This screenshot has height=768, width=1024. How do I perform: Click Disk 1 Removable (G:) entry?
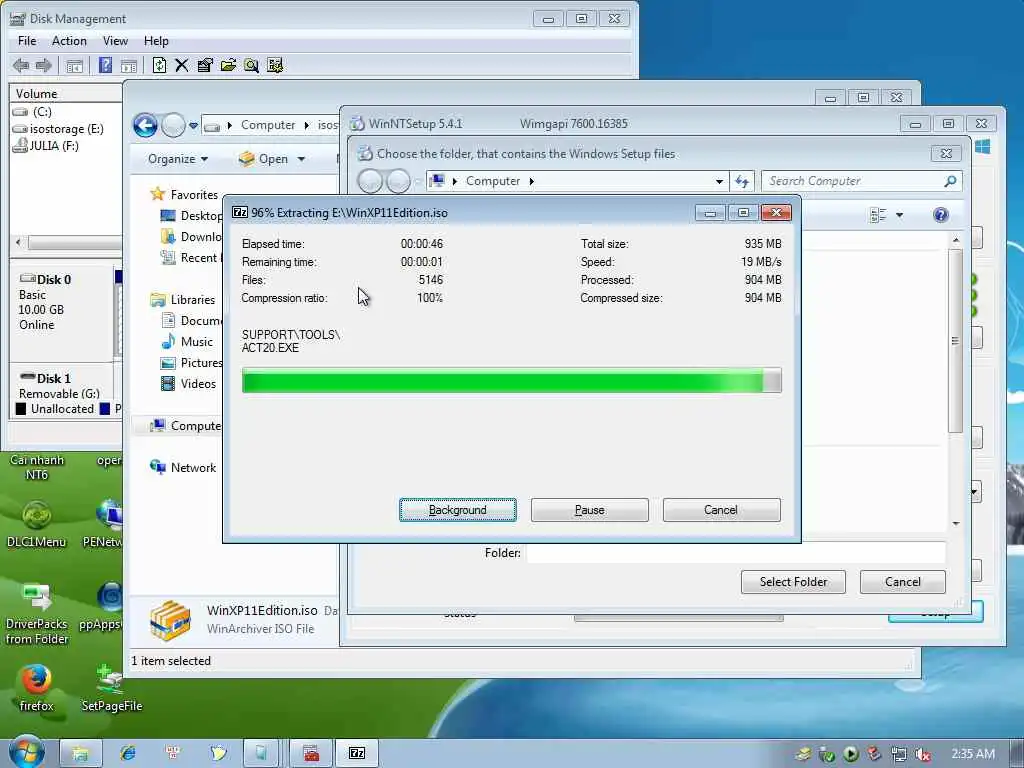click(x=61, y=385)
